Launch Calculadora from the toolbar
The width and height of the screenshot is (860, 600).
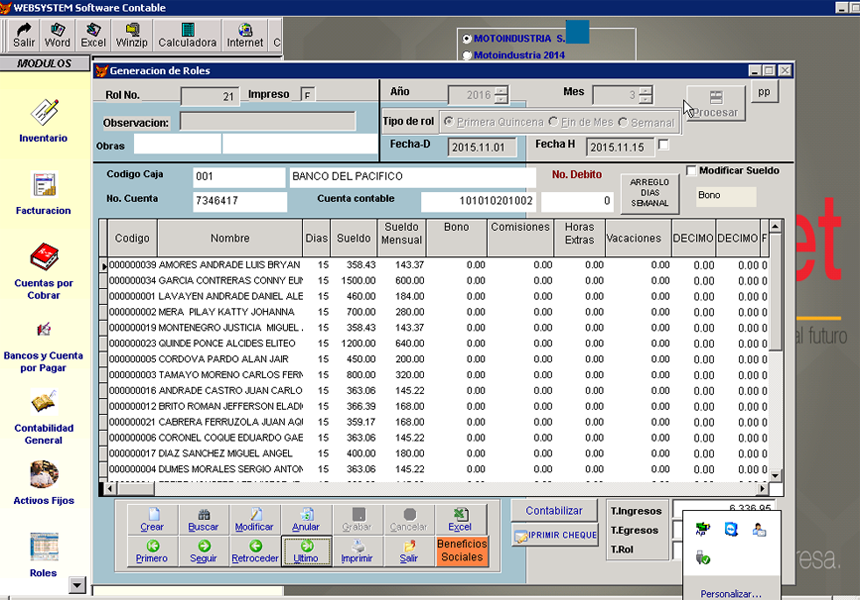pyautogui.click(x=187, y=35)
